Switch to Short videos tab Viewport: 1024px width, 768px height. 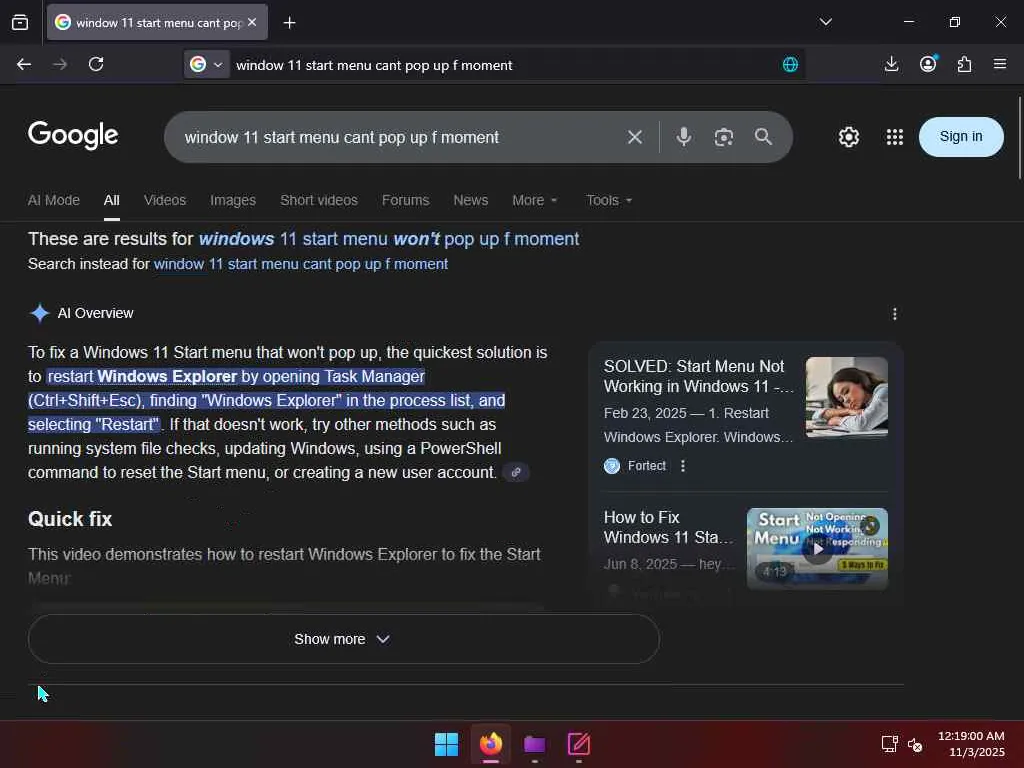pos(319,200)
